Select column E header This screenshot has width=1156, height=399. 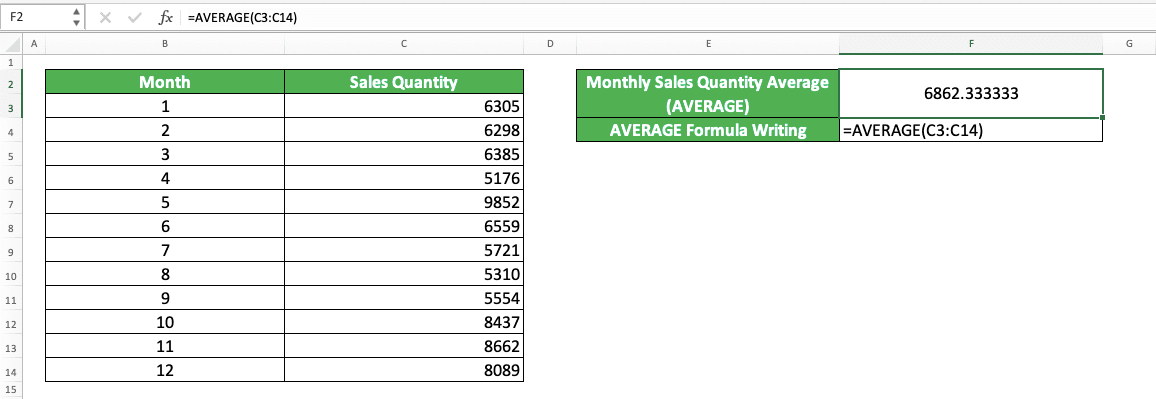pos(708,44)
